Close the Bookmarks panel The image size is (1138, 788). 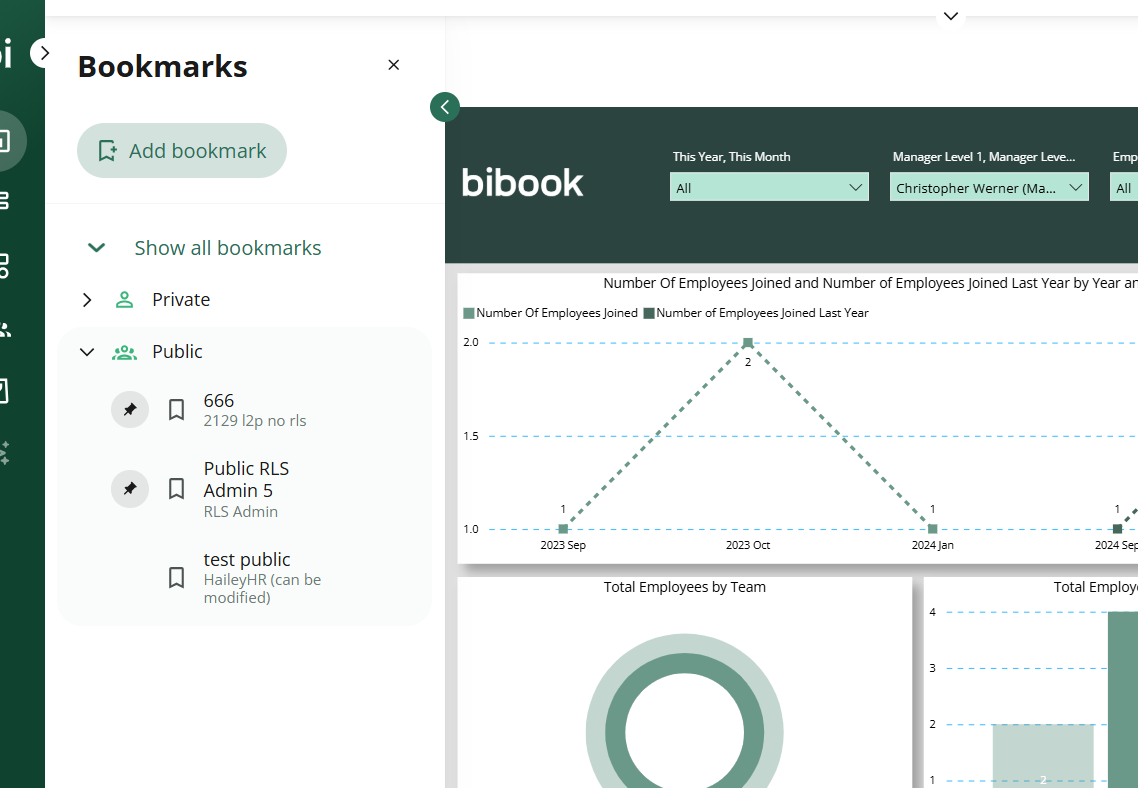pyautogui.click(x=393, y=65)
